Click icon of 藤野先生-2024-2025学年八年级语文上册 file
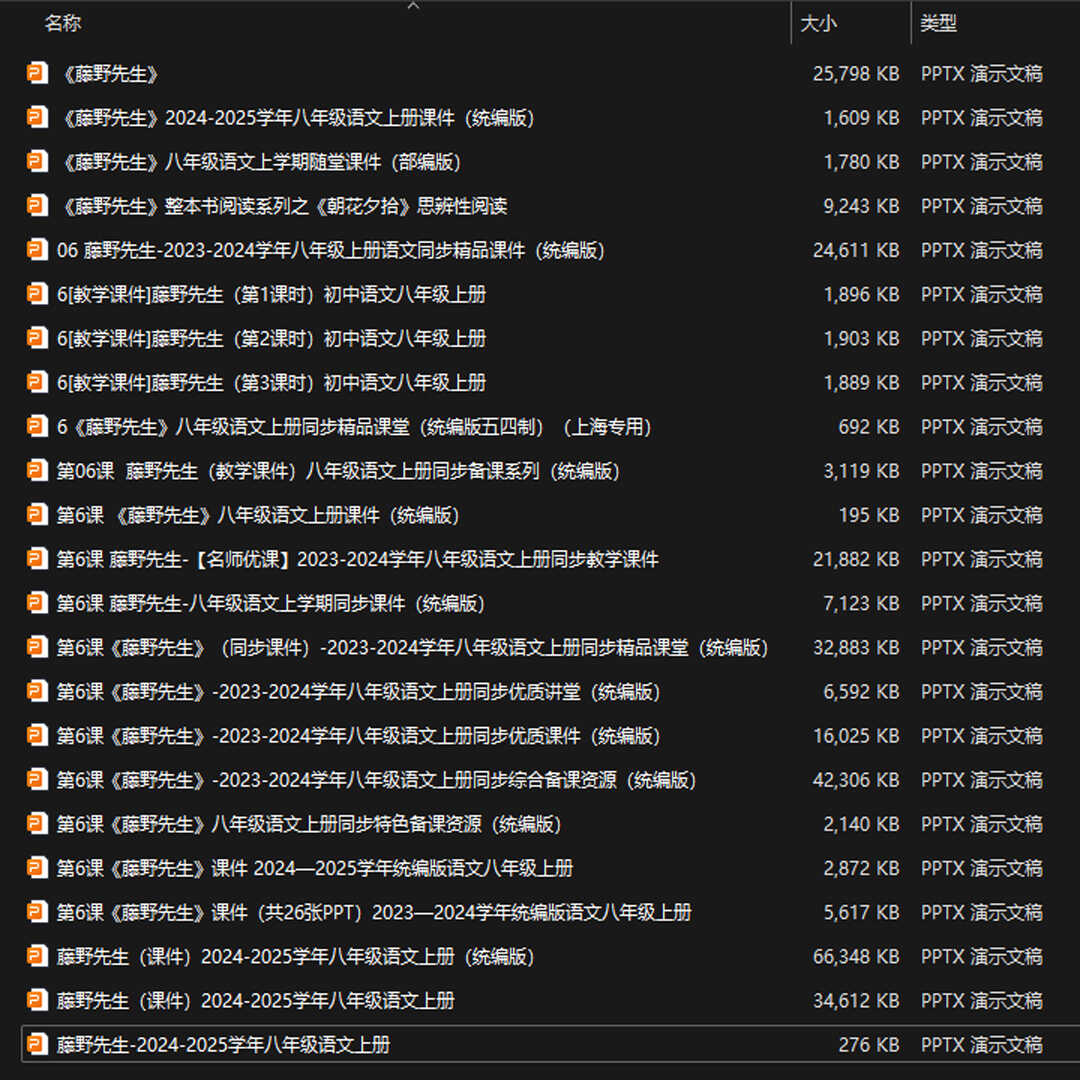1080x1080 pixels. pos(37,1043)
